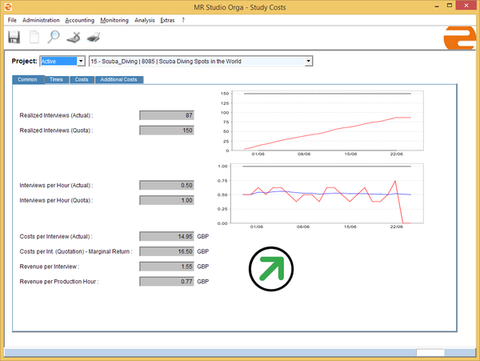
Task: Open the Extras menu
Action: click(x=167, y=20)
